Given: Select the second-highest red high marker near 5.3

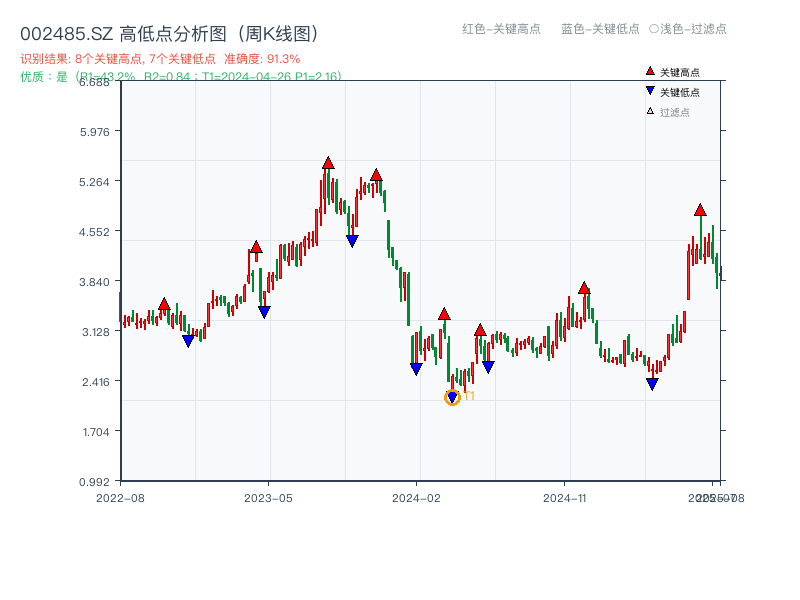Looking at the screenshot, I should pos(376,175).
